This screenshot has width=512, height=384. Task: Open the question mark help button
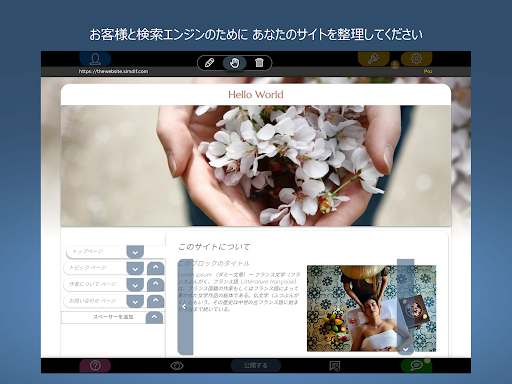(x=95, y=366)
